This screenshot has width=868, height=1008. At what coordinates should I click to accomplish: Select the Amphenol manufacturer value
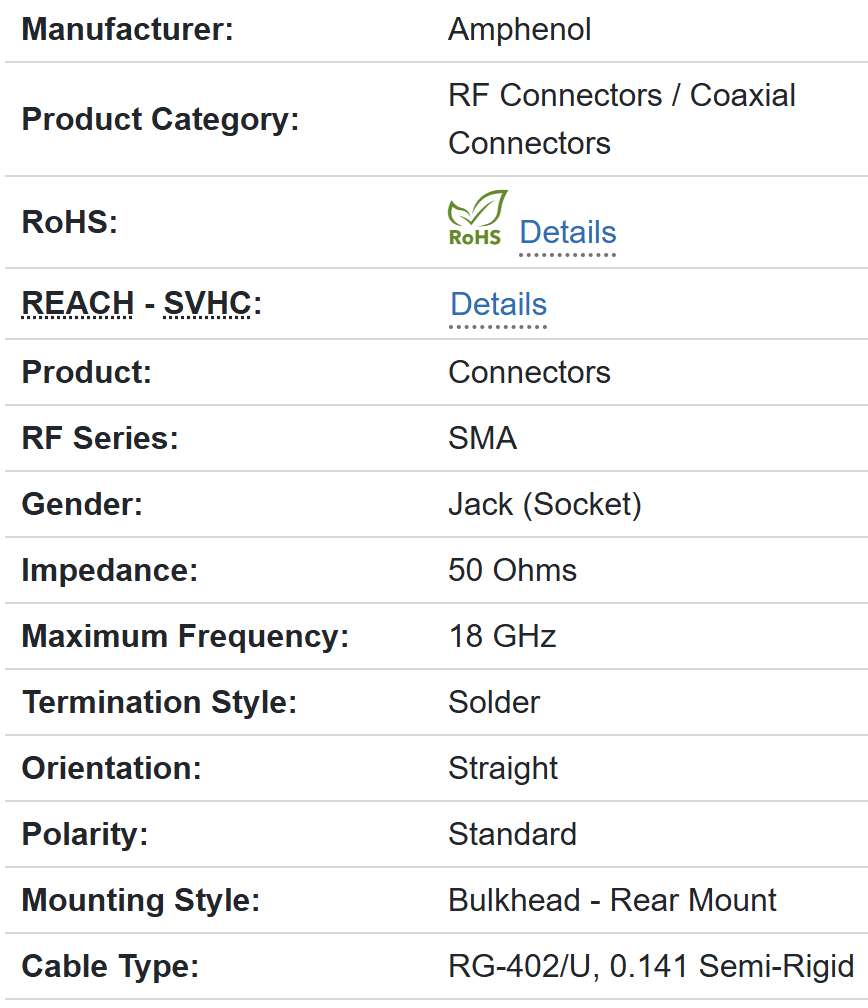click(x=519, y=29)
